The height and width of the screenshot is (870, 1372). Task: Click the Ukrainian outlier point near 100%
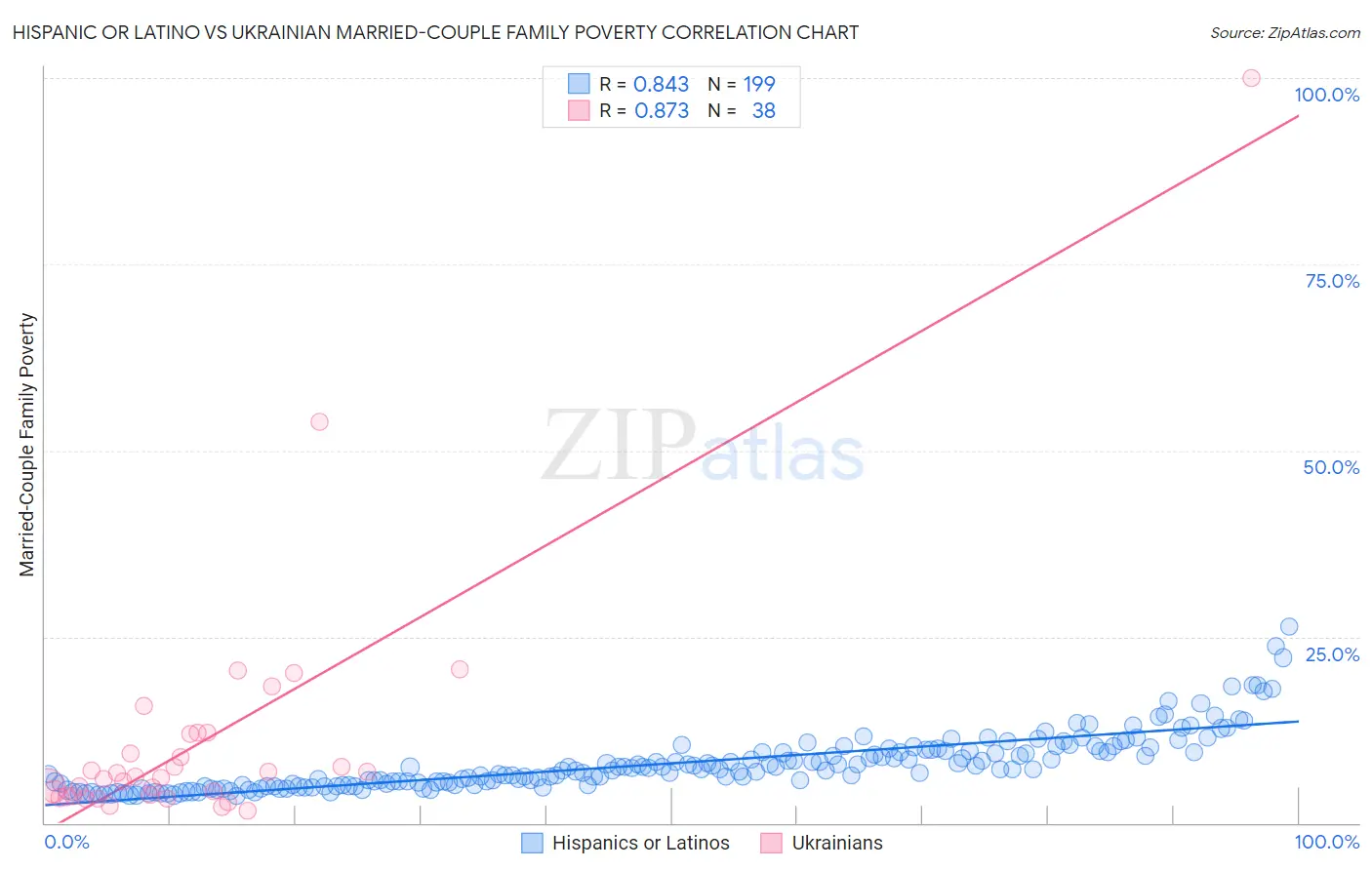pos(1251,78)
